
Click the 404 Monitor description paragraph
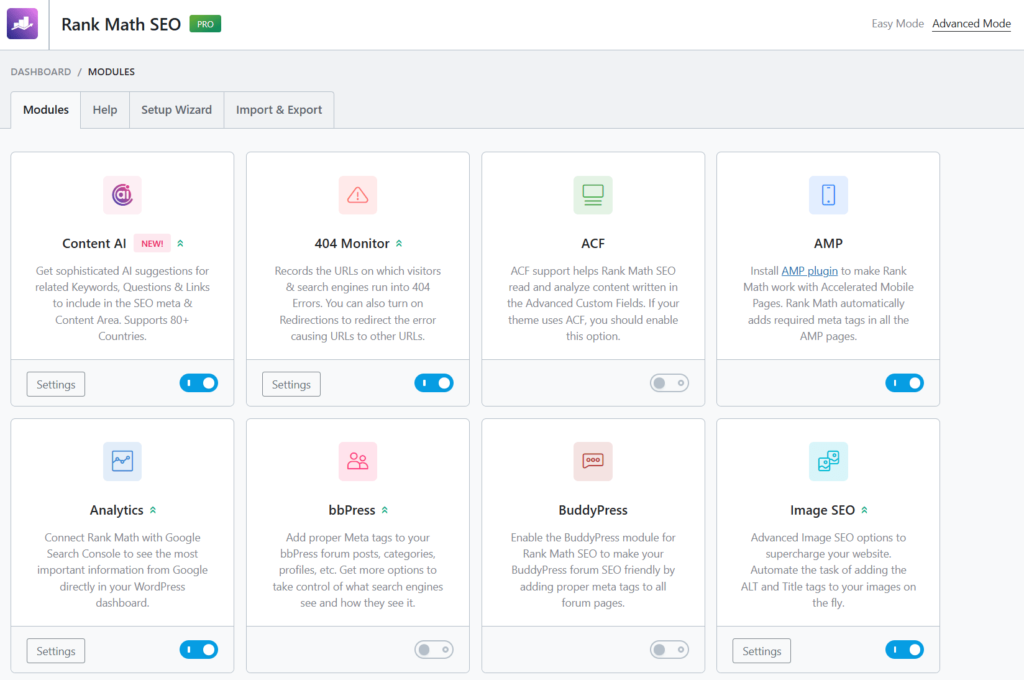(357, 303)
